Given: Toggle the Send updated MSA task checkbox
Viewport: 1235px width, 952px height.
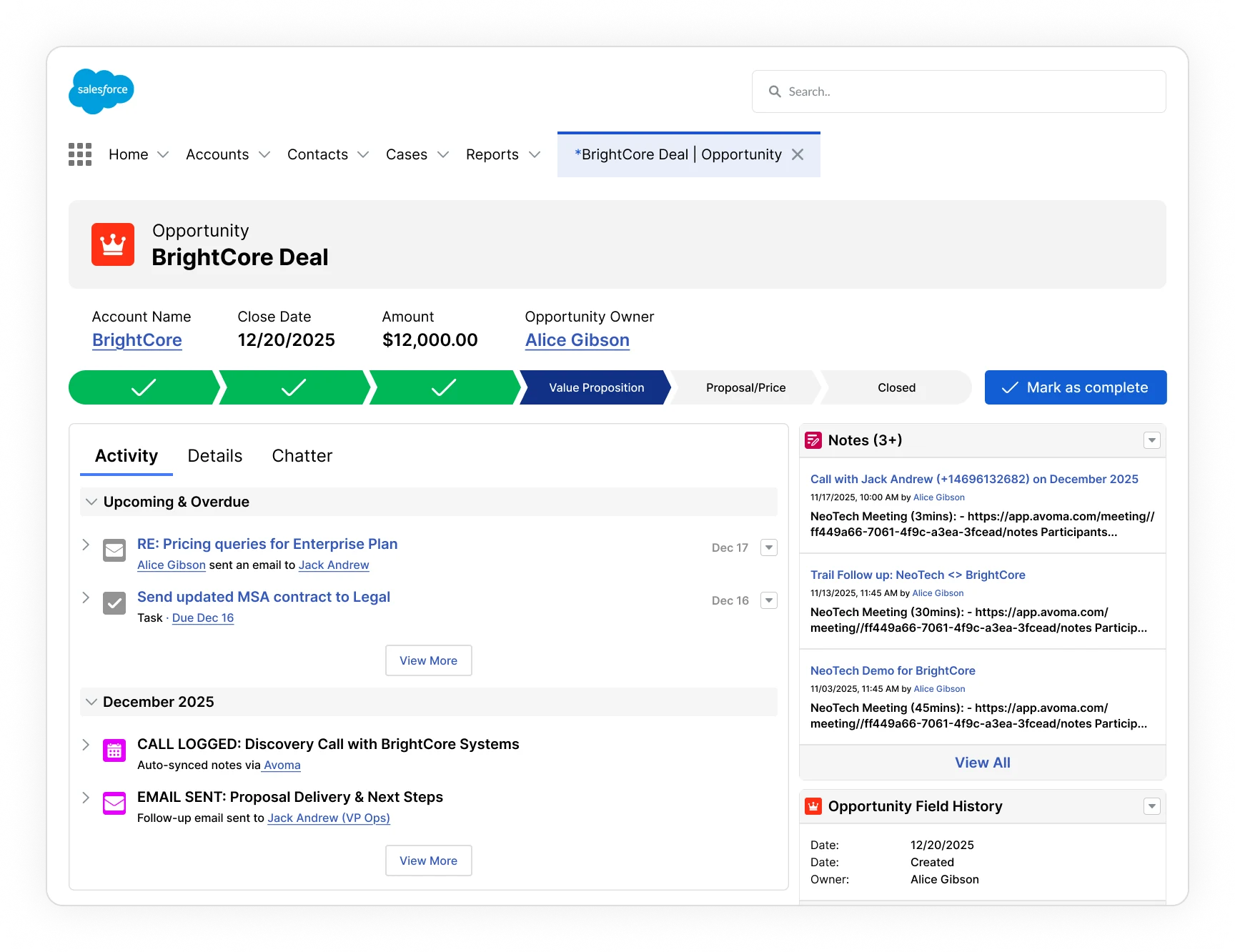Looking at the screenshot, I should (x=114, y=603).
